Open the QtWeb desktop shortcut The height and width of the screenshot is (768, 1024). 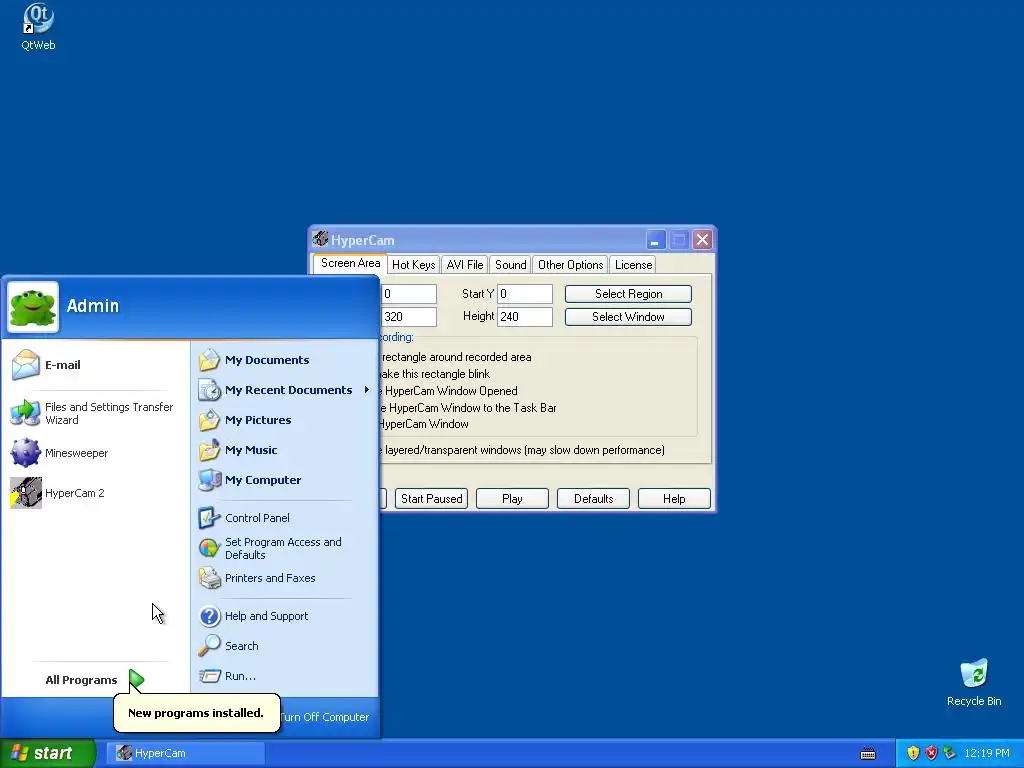(x=38, y=27)
